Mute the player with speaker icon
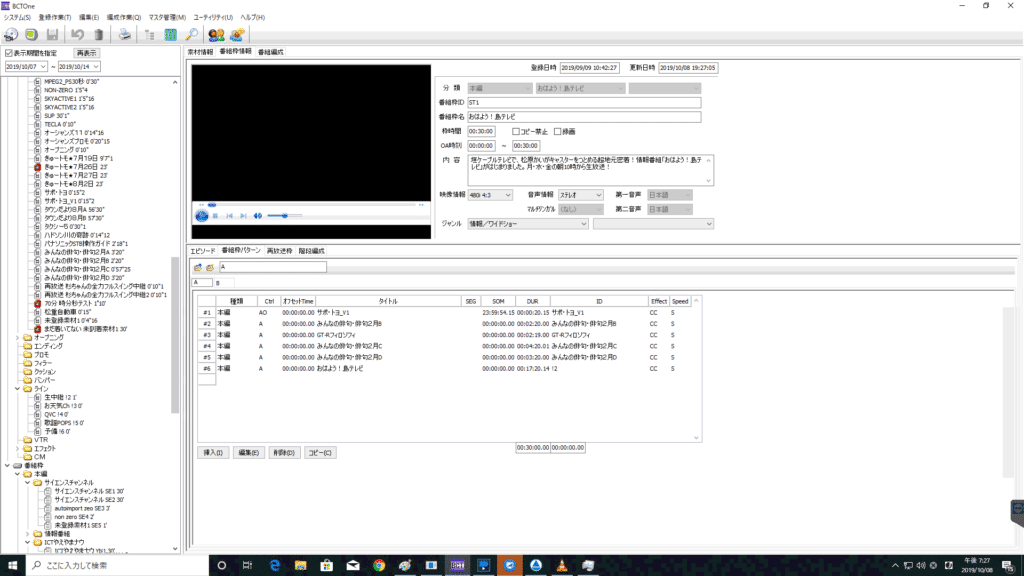This screenshot has height=576, width=1024. [x=258, y=216]
